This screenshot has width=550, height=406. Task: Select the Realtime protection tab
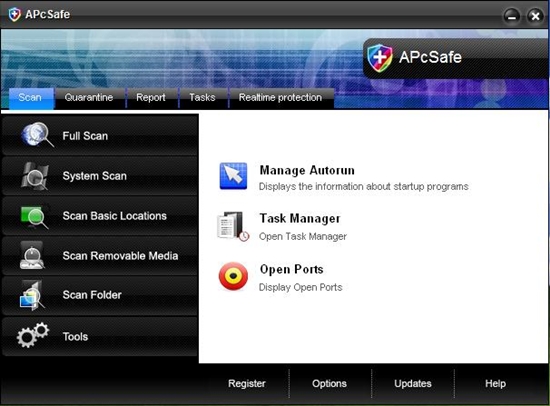tap(280, 98)
